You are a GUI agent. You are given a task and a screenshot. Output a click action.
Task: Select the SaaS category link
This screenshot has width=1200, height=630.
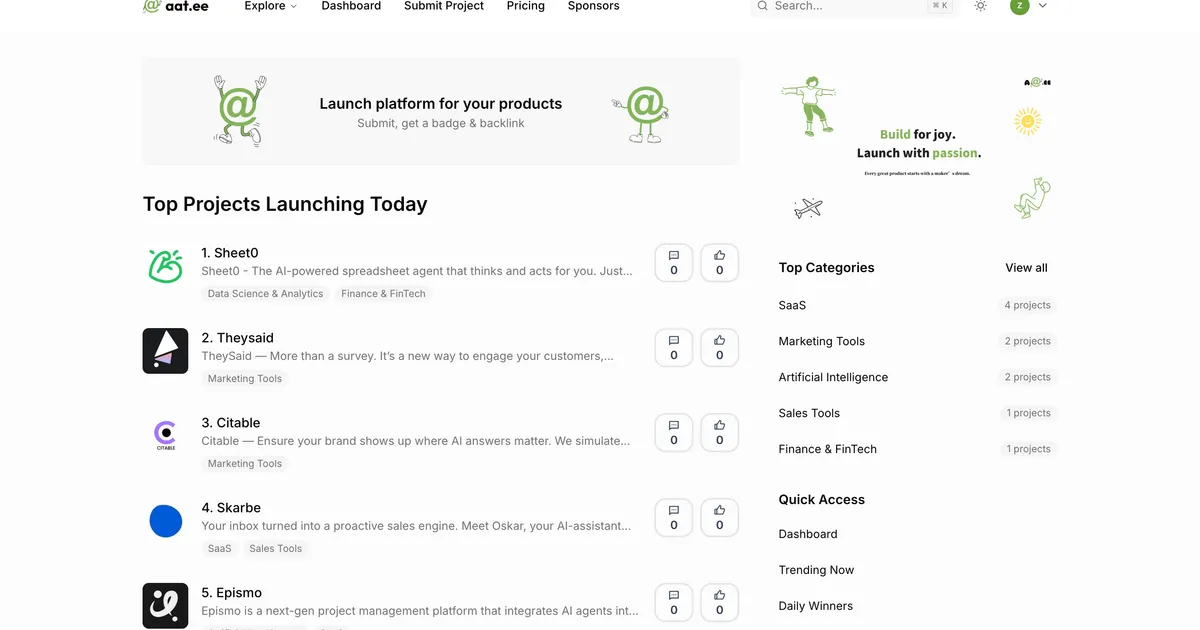coord(792,305)
